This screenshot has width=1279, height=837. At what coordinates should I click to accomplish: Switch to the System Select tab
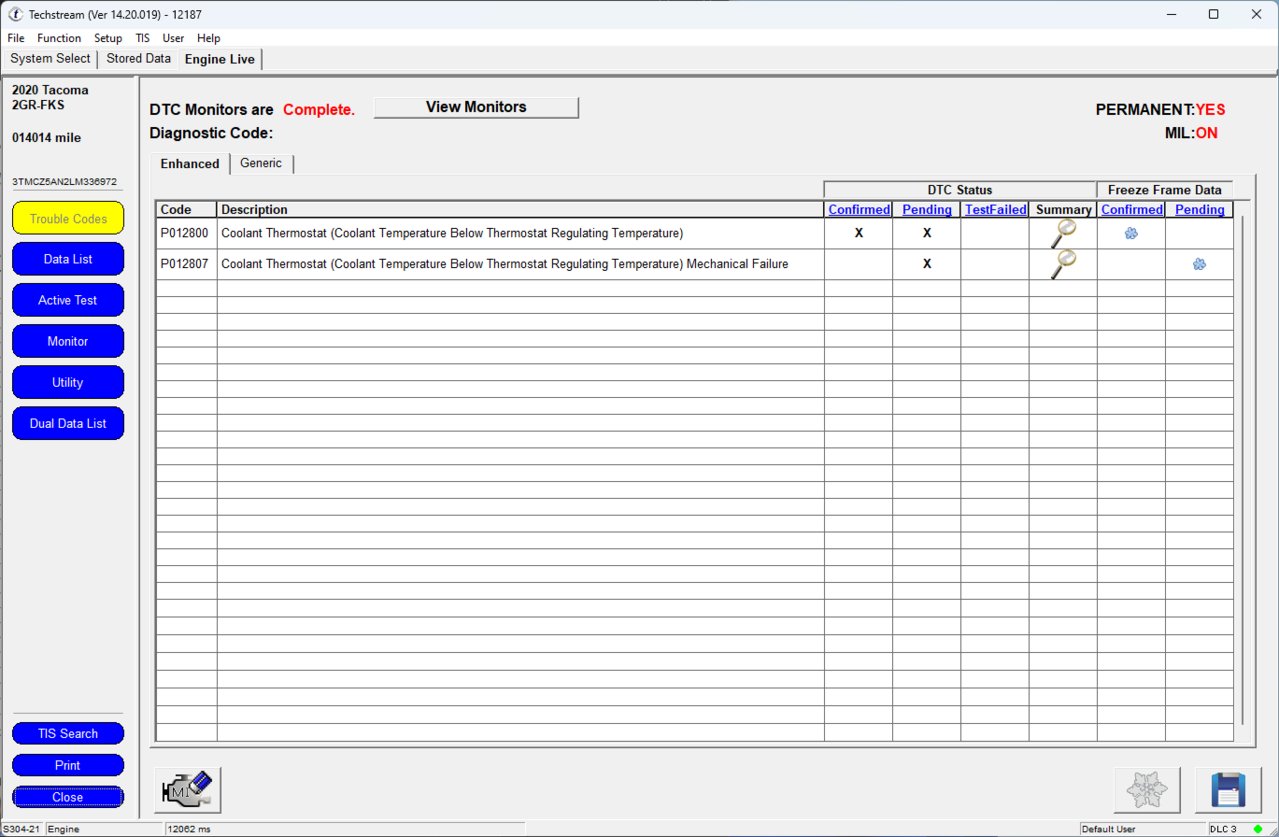[x=50, y=59]
